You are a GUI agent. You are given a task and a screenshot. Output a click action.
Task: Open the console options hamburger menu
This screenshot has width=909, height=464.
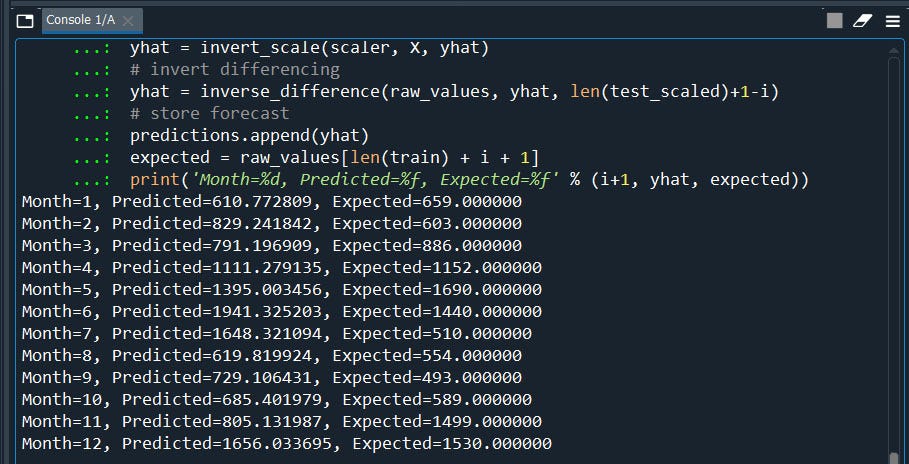(x=893, y=21)
